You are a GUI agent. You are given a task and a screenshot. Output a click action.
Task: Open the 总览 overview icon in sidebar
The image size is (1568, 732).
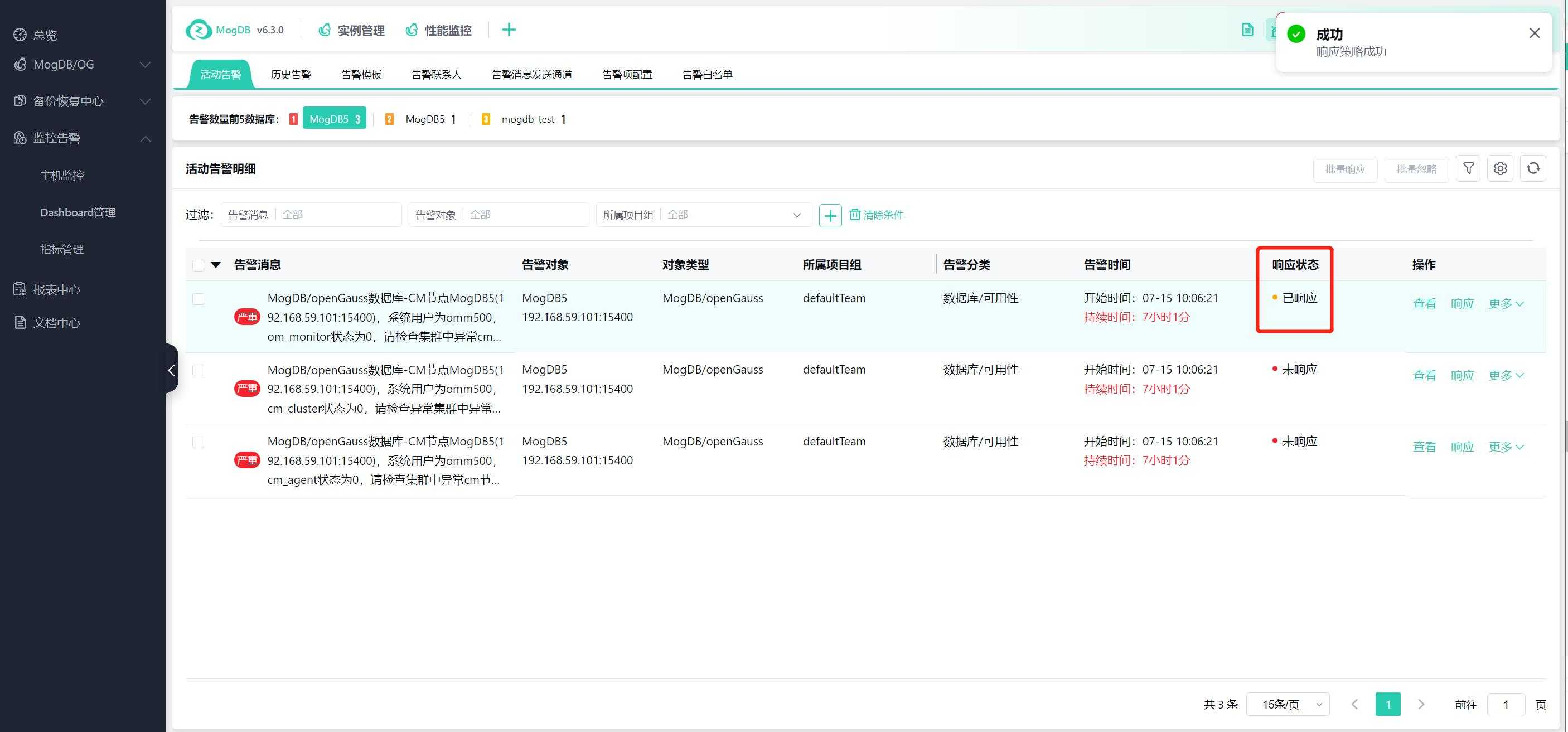[20, 35]
